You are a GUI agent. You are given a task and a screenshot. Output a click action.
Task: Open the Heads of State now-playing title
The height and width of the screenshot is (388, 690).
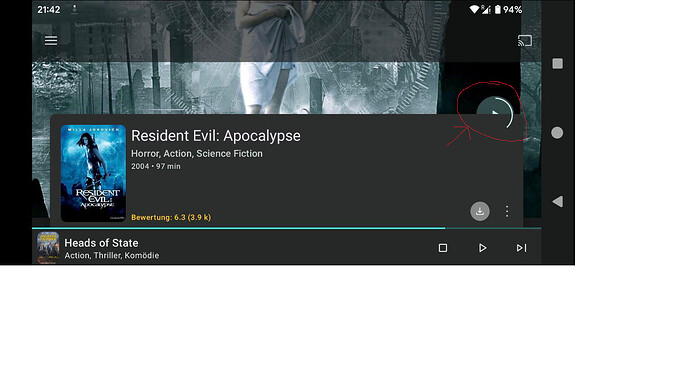click(101, 243)
